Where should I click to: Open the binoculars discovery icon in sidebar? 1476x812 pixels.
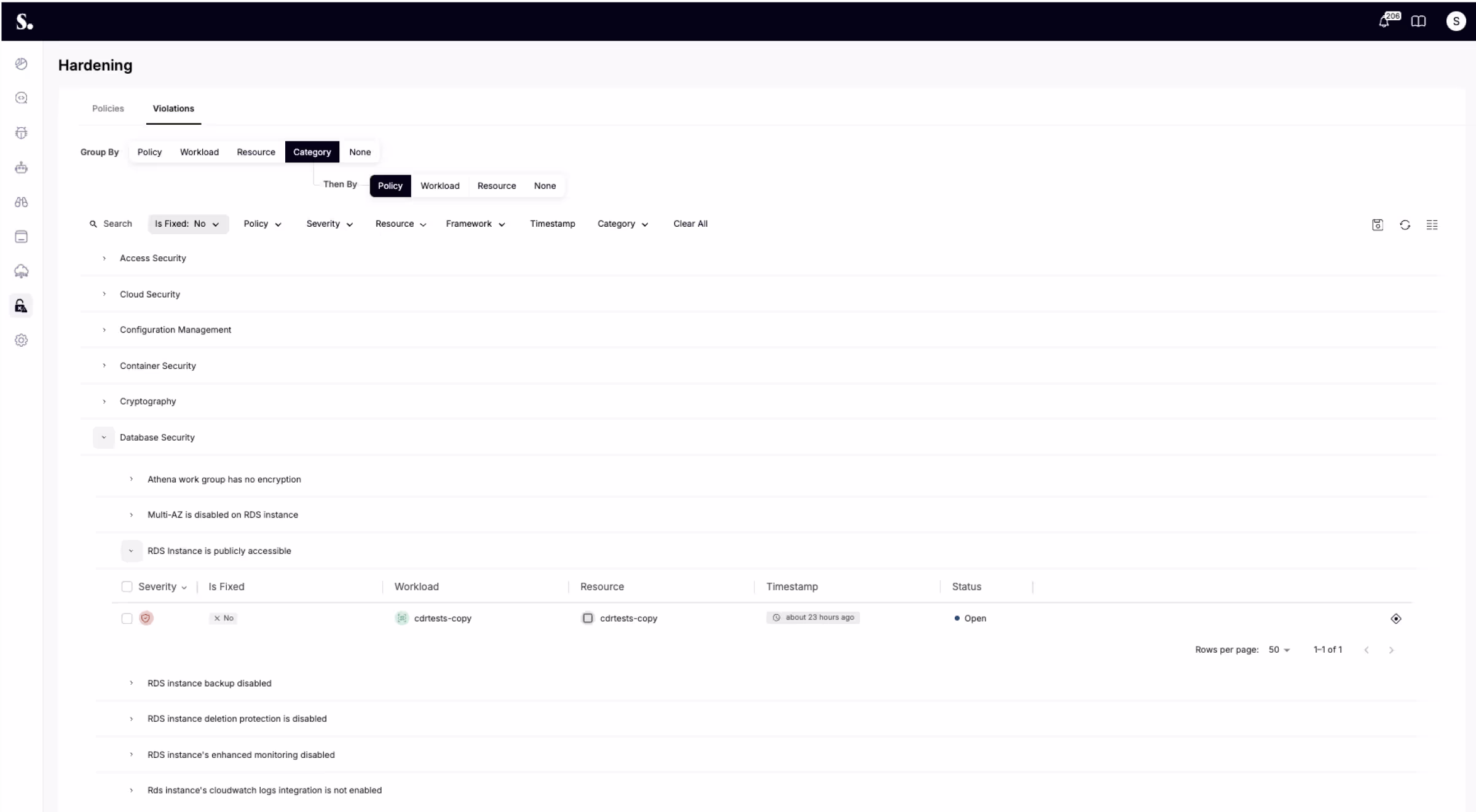click(x=22, y=202)
